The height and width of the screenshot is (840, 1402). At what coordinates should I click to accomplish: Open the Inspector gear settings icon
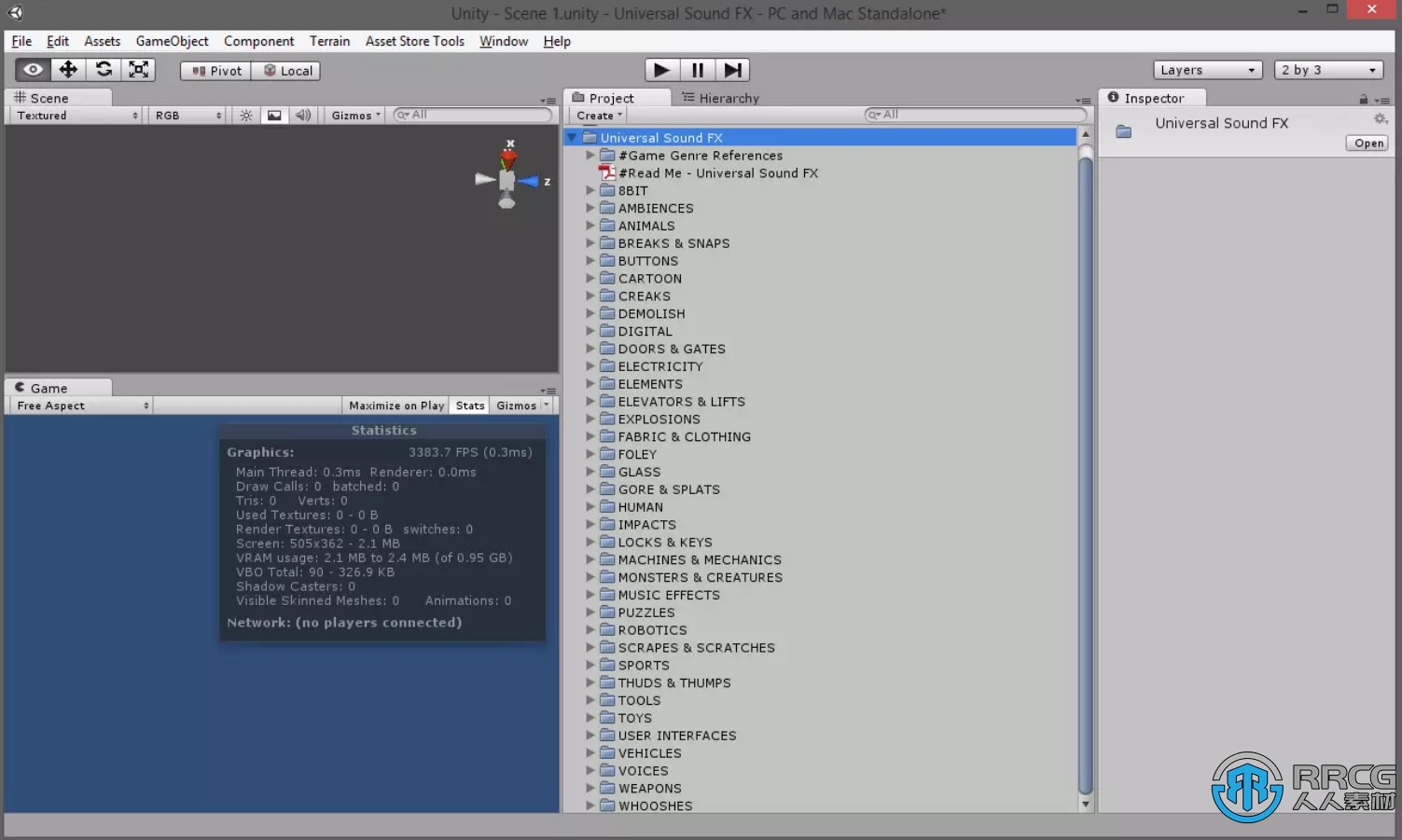pos(1380,119)
